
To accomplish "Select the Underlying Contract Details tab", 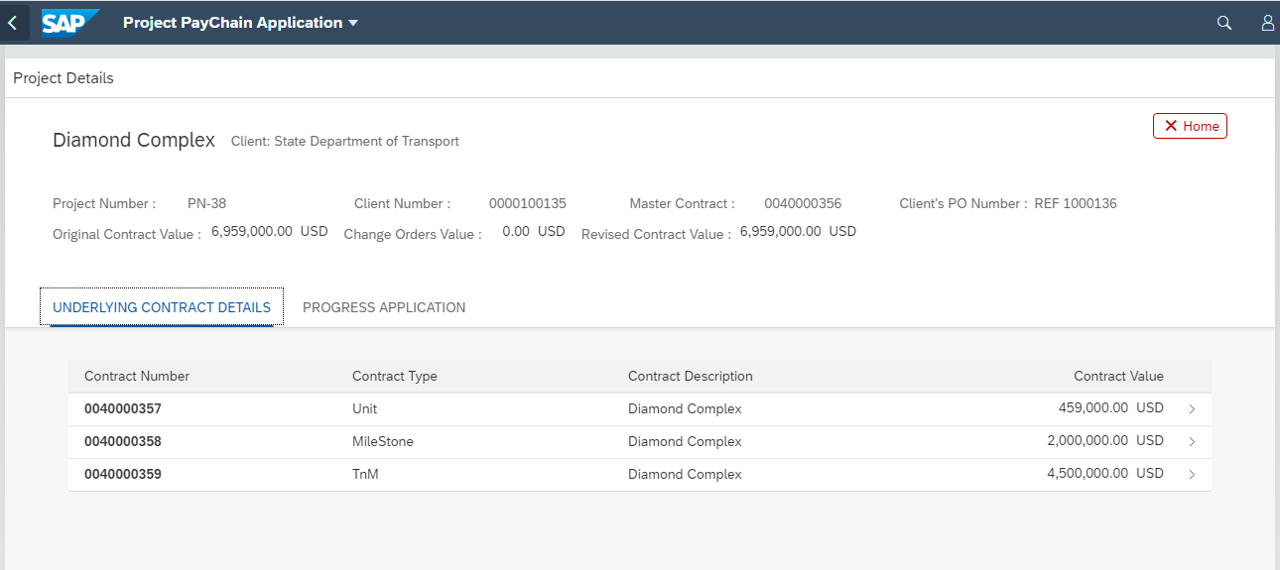I will [x=162, y=307].
